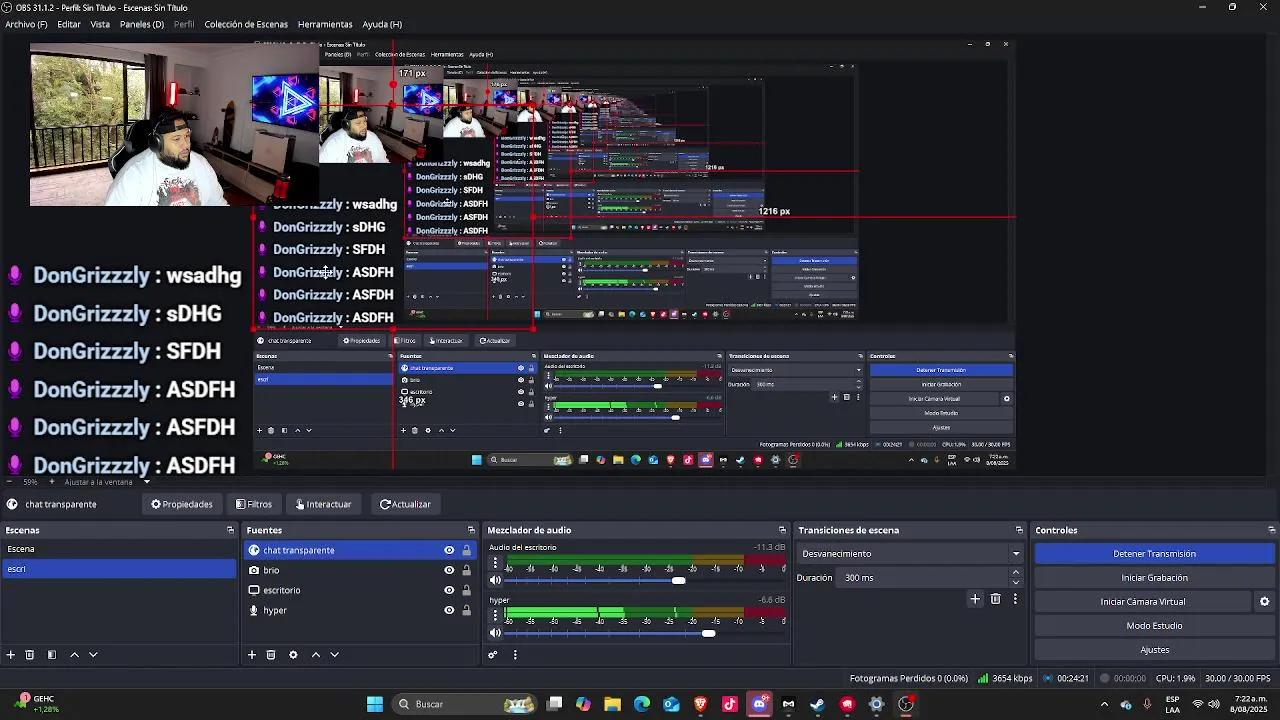Open Ajustes settings button

coord(1154,650)
